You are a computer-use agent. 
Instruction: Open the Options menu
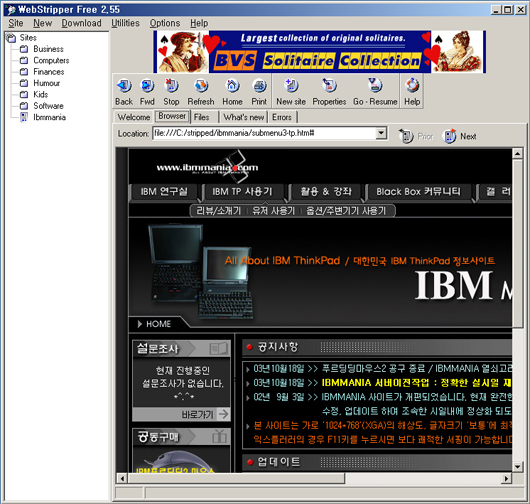(x=165, y=23)
